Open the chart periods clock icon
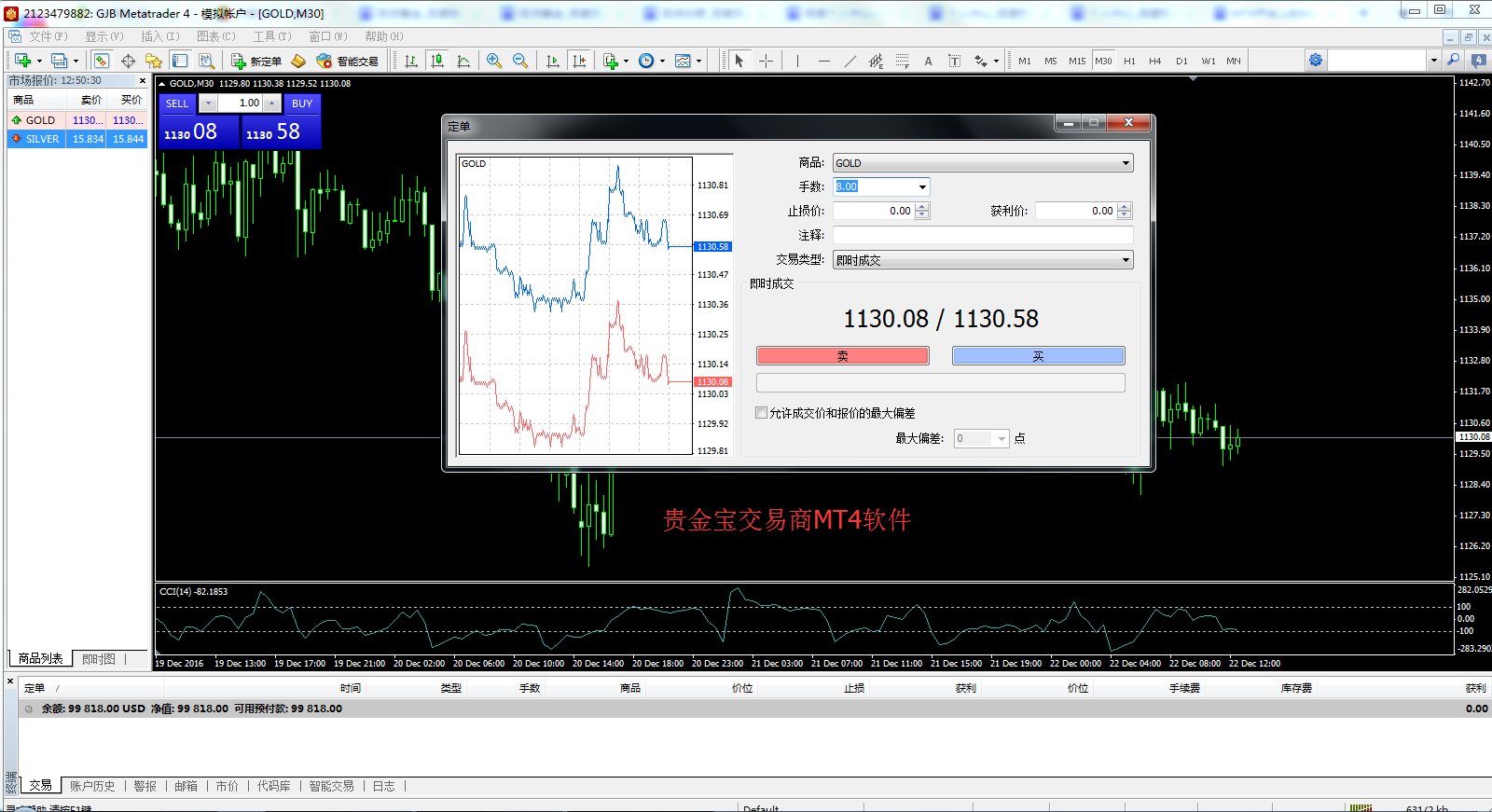 646,61
